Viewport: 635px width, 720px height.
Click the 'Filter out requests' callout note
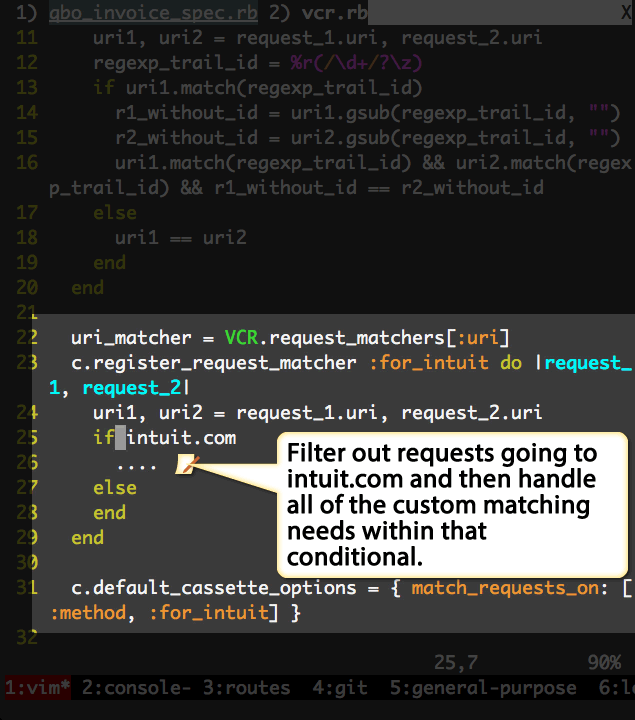tap(452, 505)
